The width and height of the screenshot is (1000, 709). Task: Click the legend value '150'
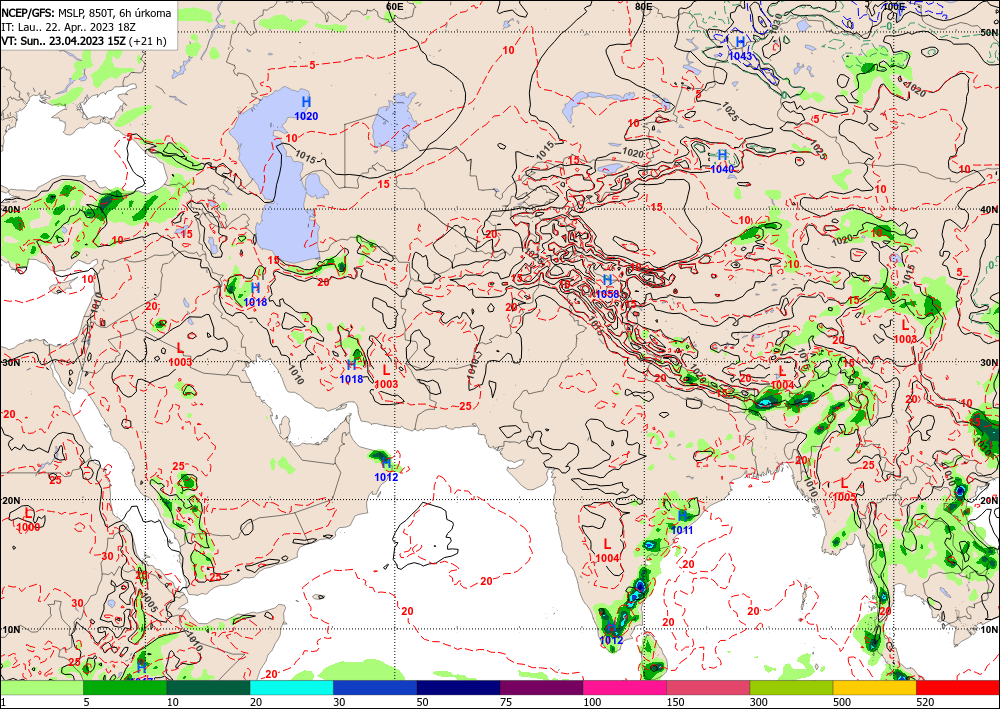(675, 703)
